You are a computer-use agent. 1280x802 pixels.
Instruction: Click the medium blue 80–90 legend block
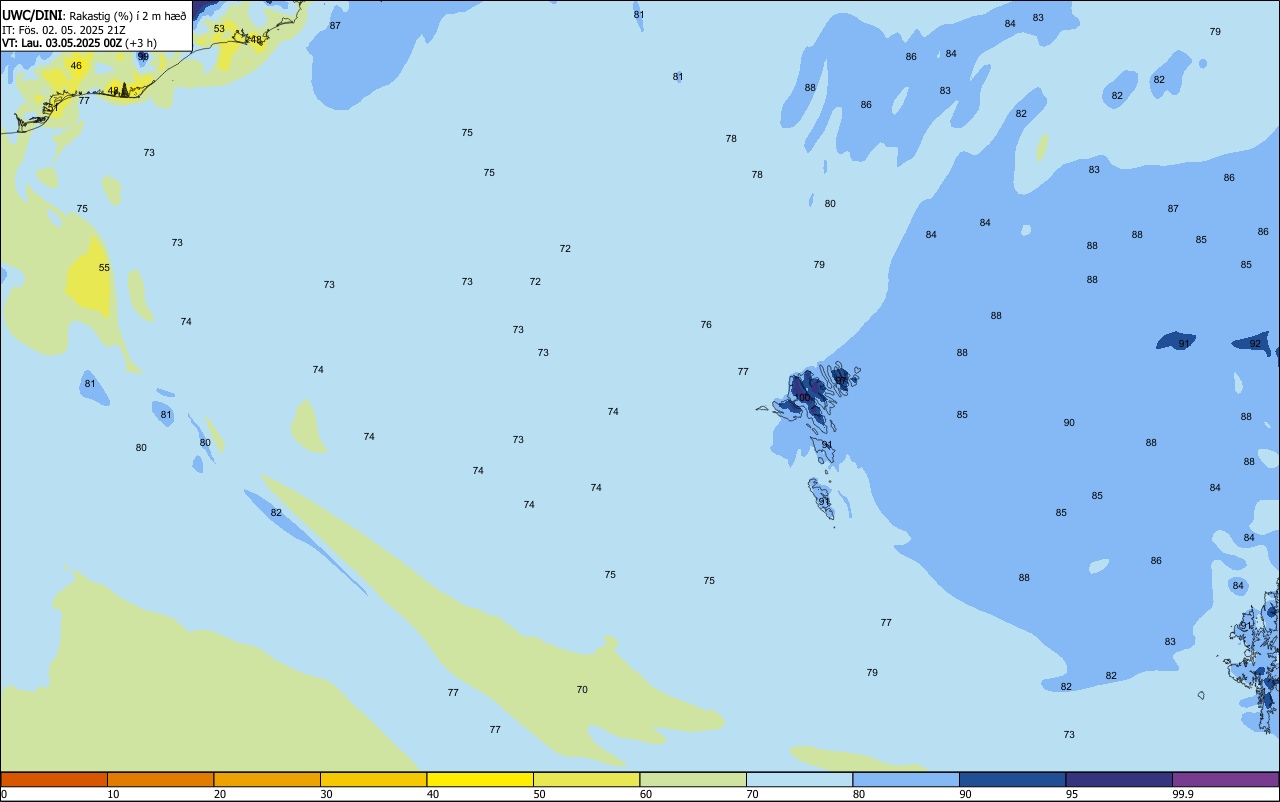[906, 779]
